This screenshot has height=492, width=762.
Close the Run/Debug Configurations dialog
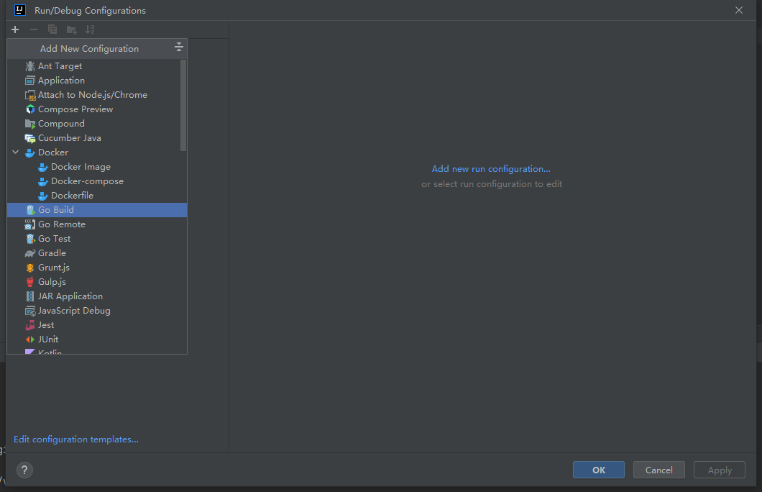[x=739, y=10]
